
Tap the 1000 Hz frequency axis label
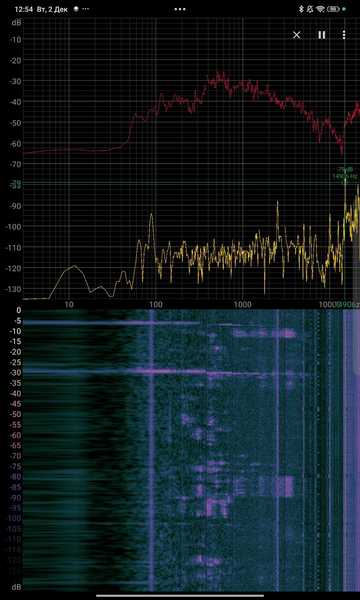click(243, 305)
